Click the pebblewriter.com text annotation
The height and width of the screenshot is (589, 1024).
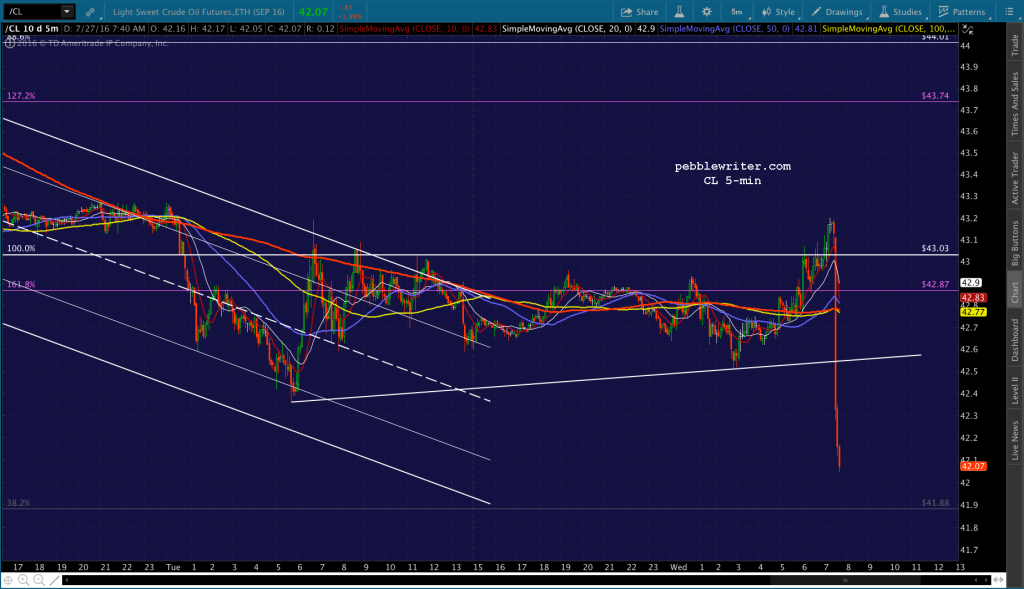(x=733, y=167)
